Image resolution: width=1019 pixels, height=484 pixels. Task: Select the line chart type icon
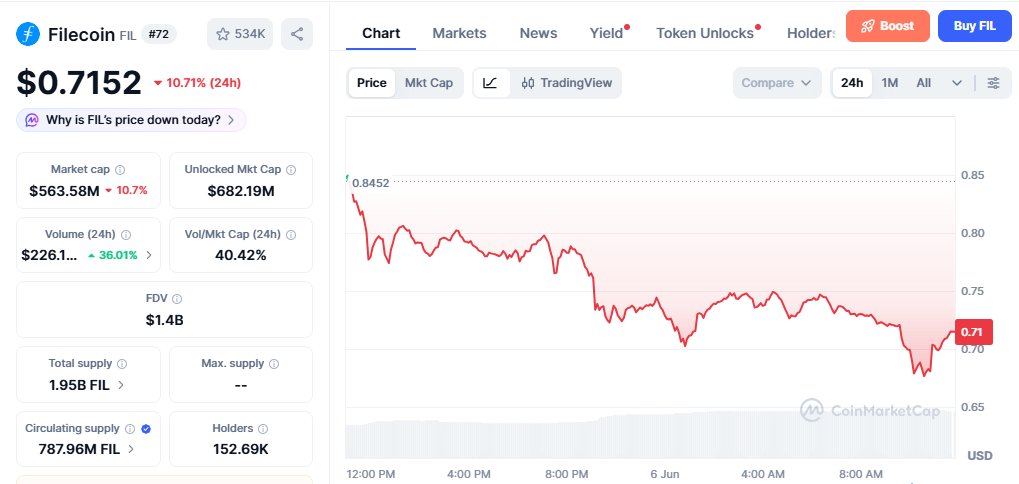click(491, 83)
